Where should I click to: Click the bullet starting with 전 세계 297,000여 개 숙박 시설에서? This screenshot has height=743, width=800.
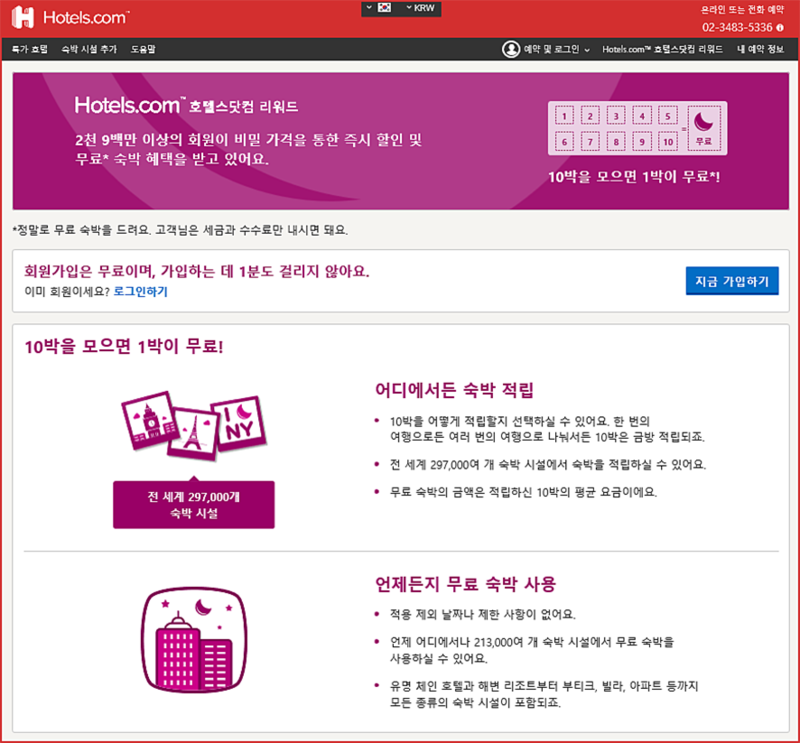[547, 464]
